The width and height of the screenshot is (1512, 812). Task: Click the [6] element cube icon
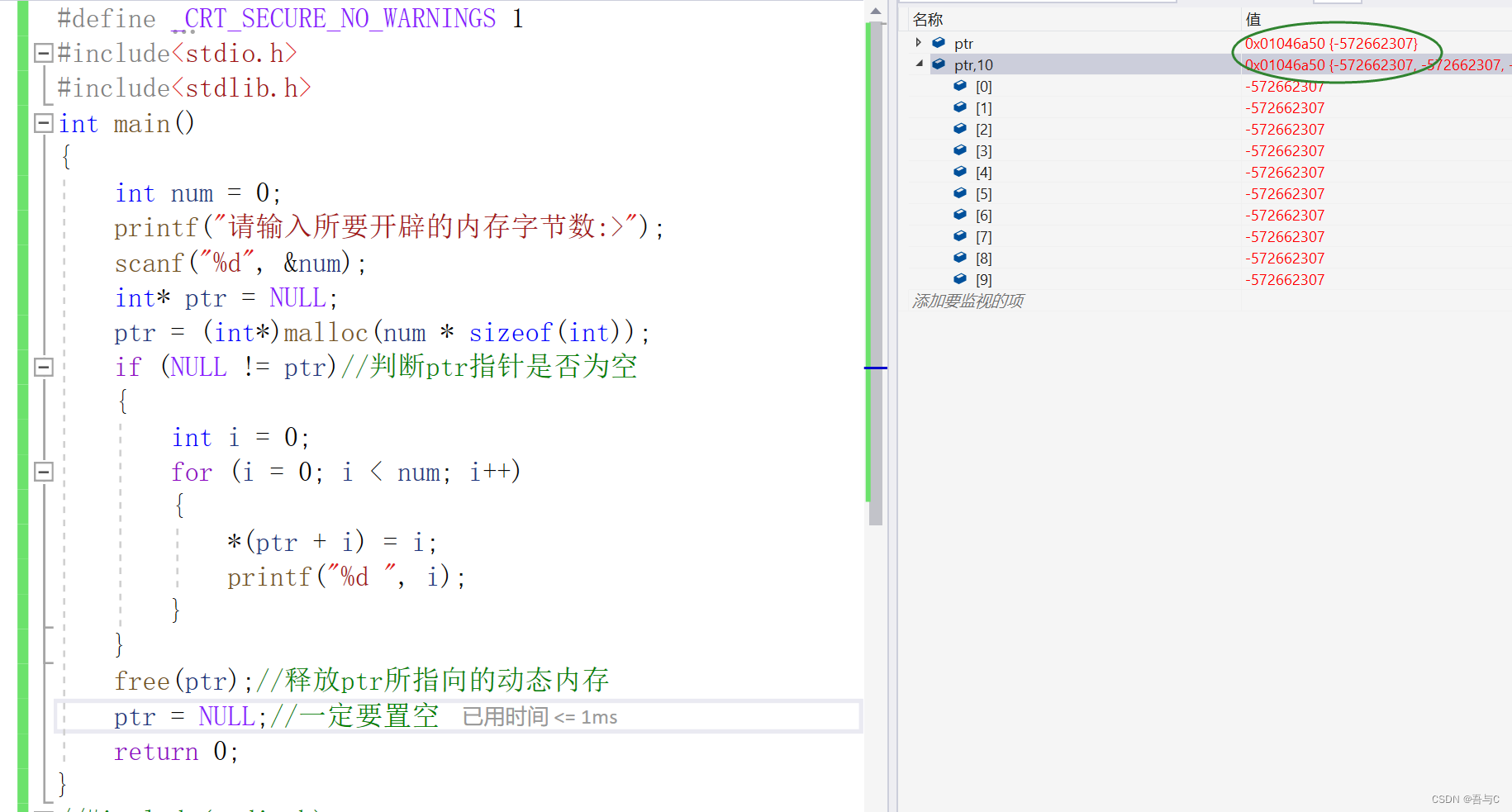click(960, 214)
